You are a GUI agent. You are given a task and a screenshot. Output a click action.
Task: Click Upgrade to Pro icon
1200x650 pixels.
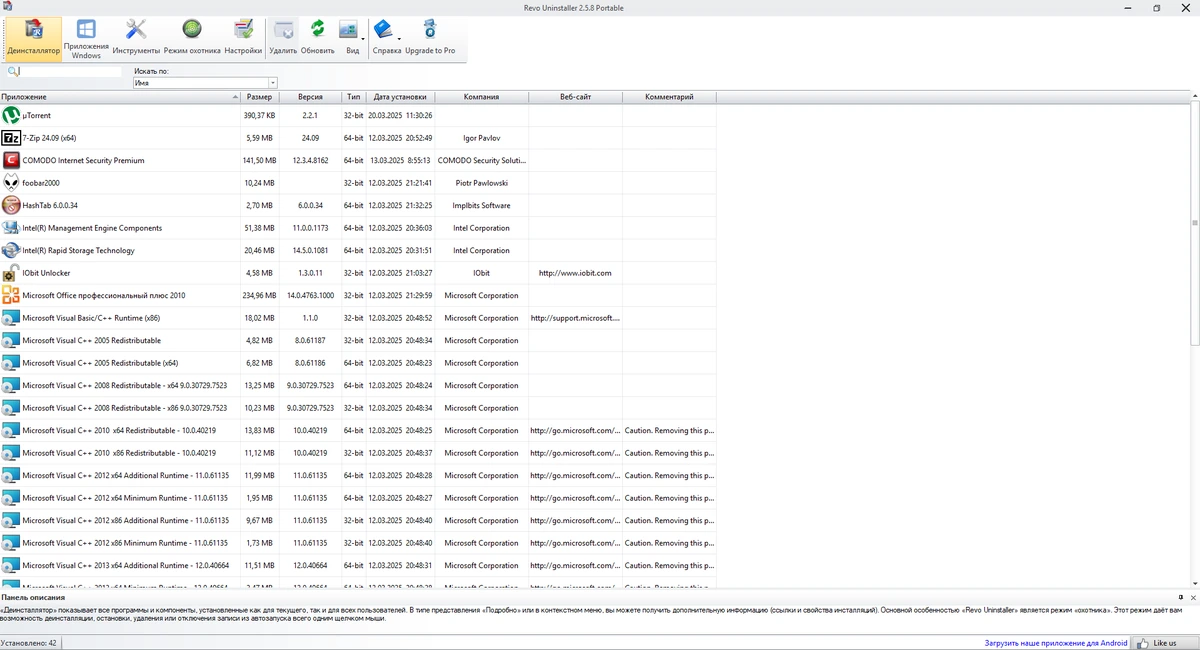pos(430,30)
